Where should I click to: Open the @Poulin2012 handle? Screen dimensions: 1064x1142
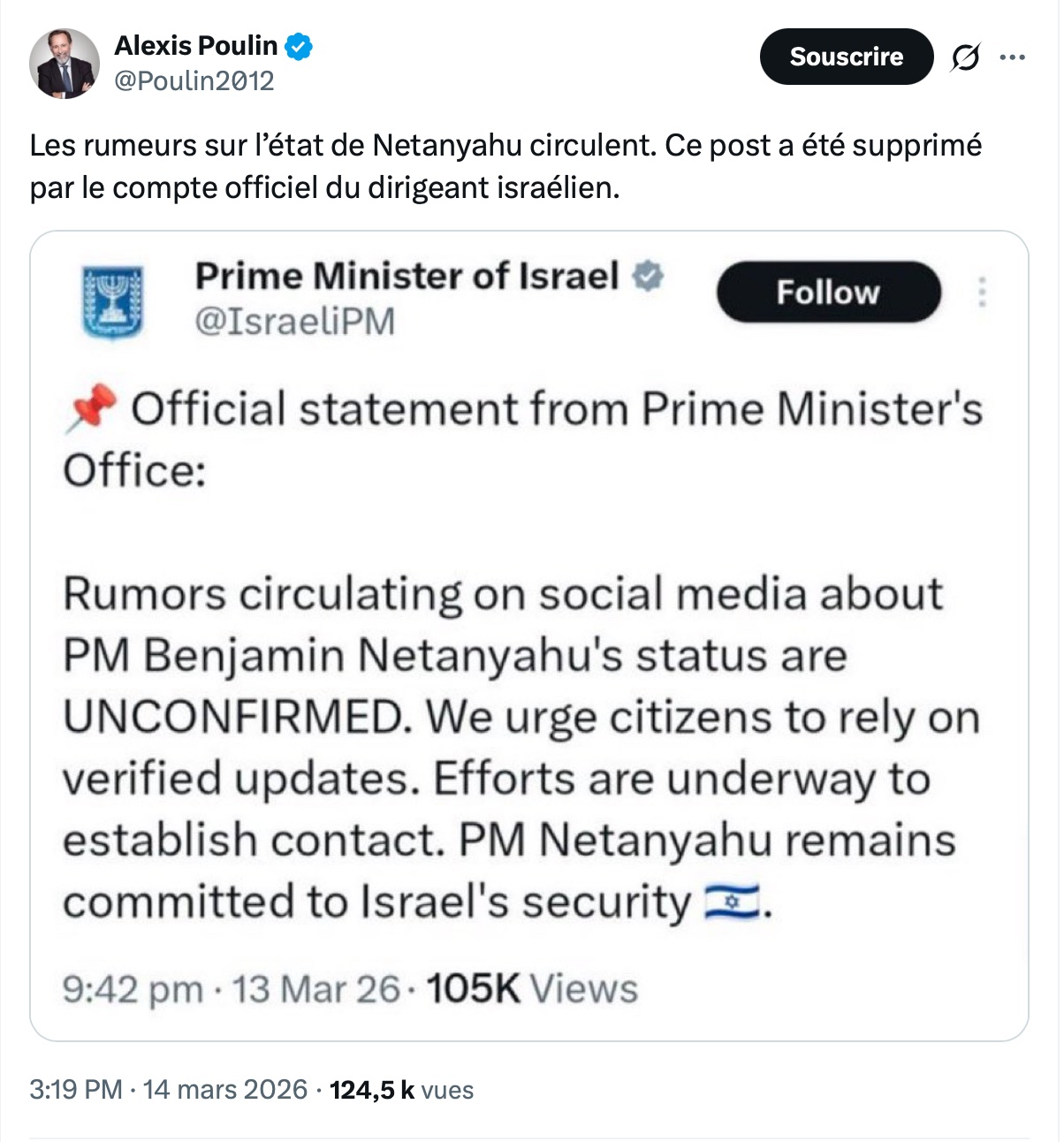click(194, 81)
